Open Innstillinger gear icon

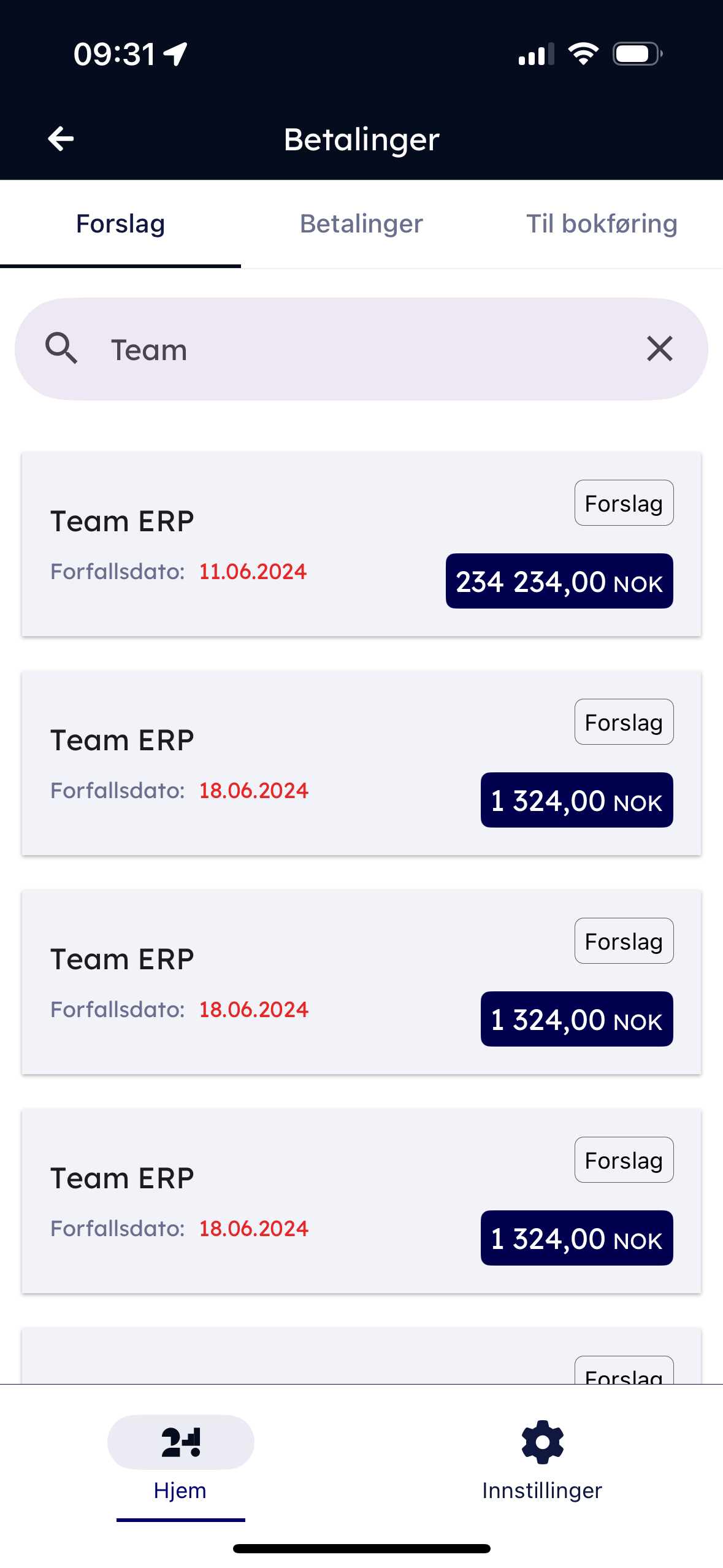tap(542, 1442)
